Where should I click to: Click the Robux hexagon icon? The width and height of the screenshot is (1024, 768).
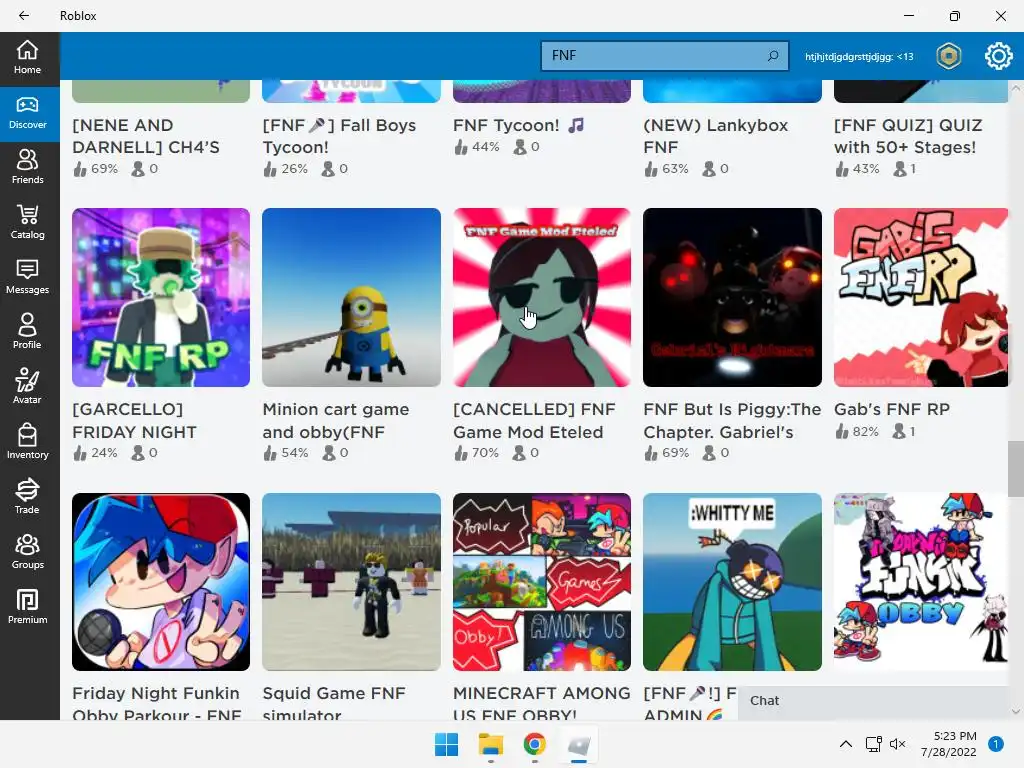(x=948, y=56)
